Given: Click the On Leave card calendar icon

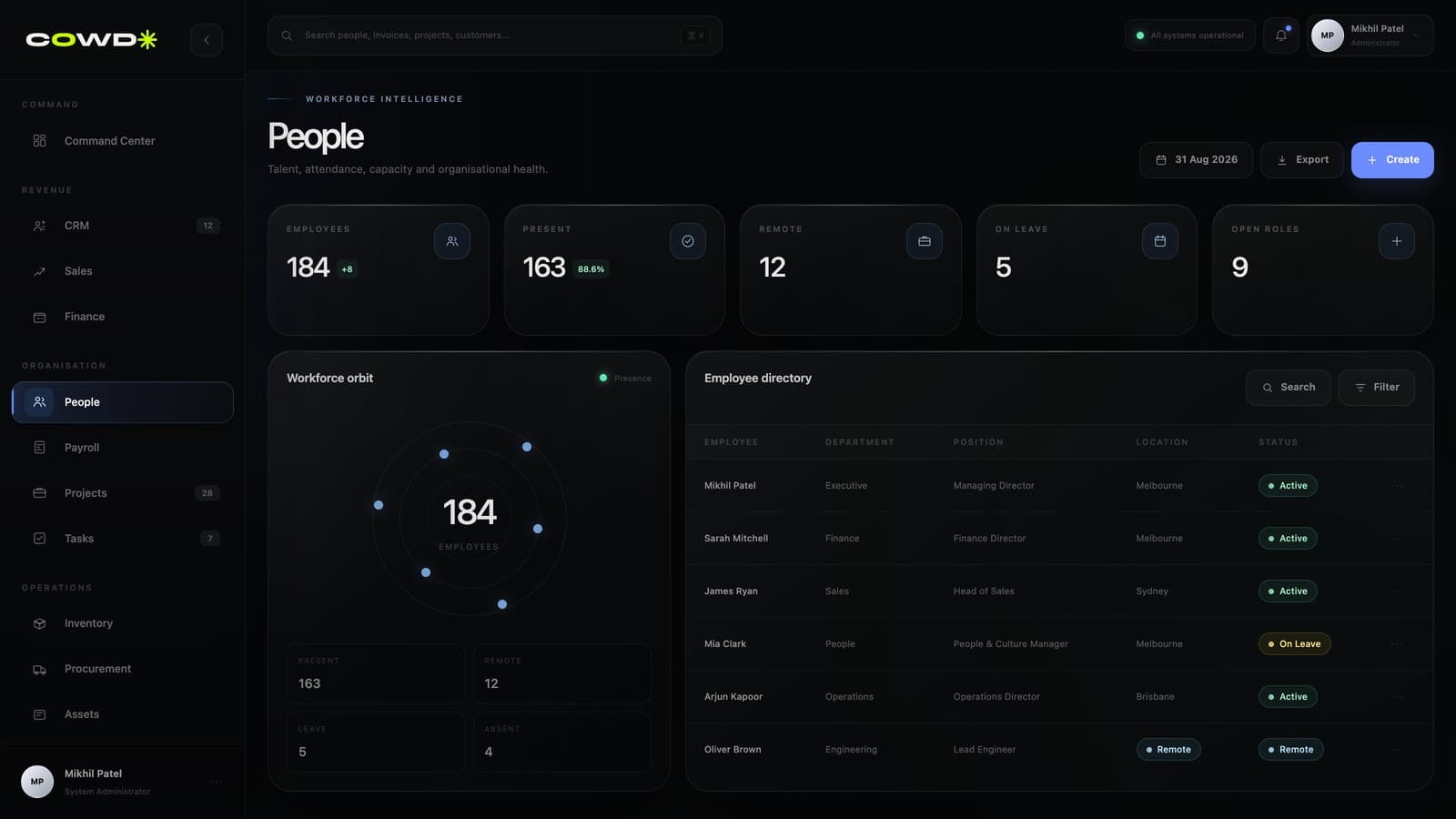Looking at the screenshot, I should pyautogui.click(x=1160, y=241).
